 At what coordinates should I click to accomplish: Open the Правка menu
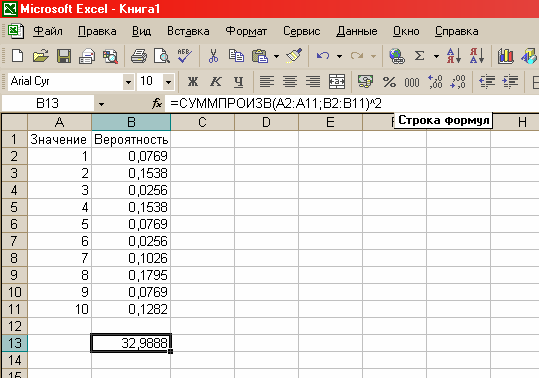[x=97, y=31]
